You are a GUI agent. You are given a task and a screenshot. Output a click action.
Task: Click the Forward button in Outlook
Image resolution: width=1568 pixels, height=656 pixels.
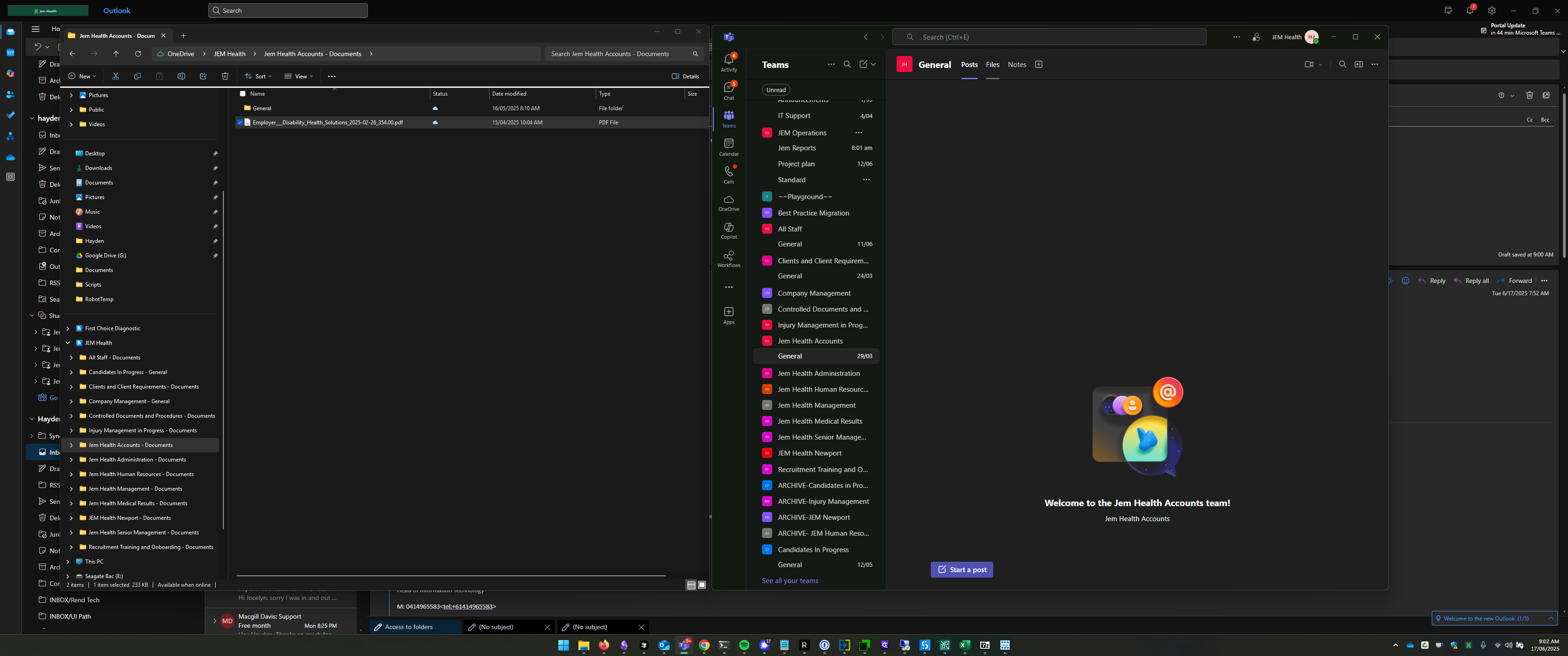[x=1514, y=281]
